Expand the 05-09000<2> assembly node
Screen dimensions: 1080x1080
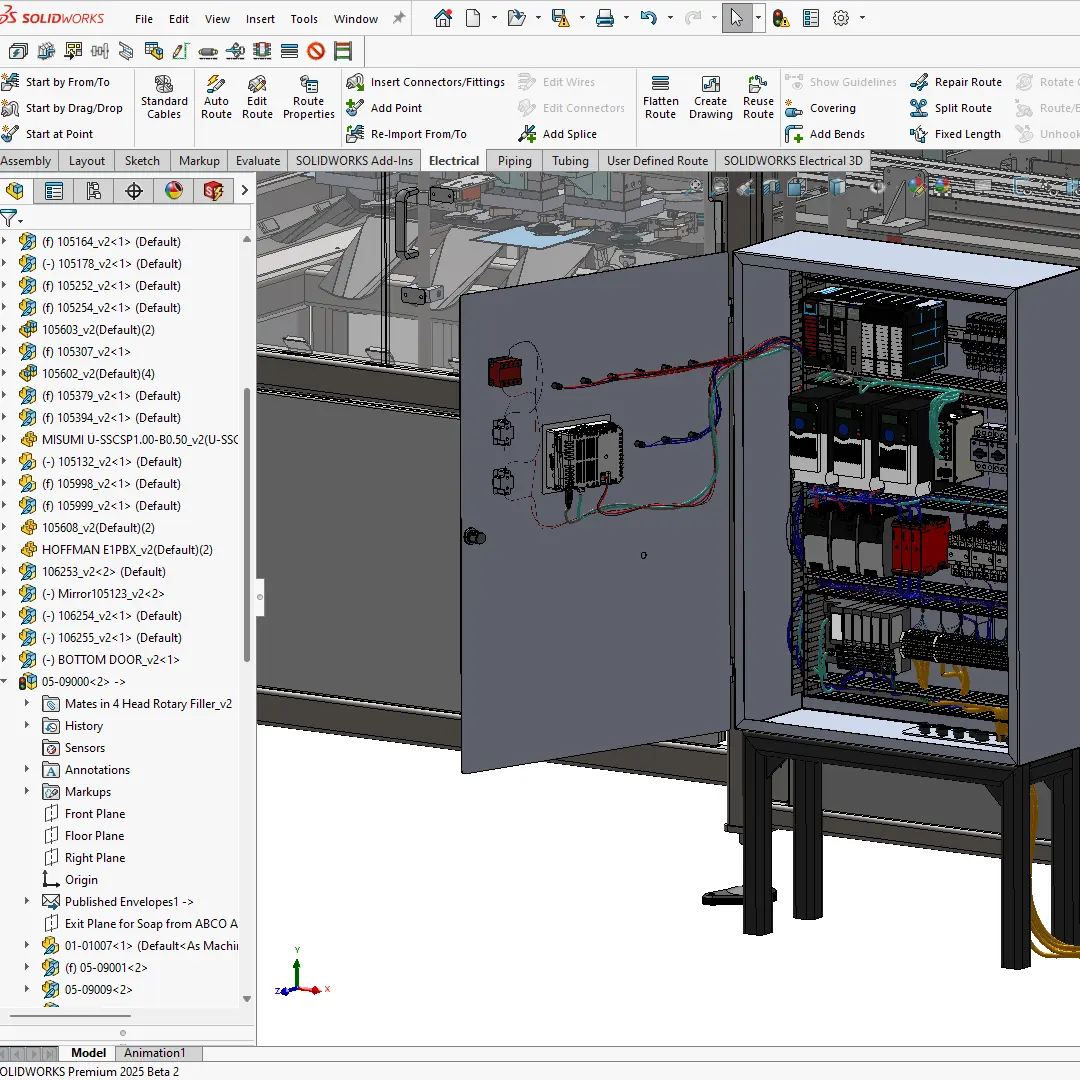[6, 682]
